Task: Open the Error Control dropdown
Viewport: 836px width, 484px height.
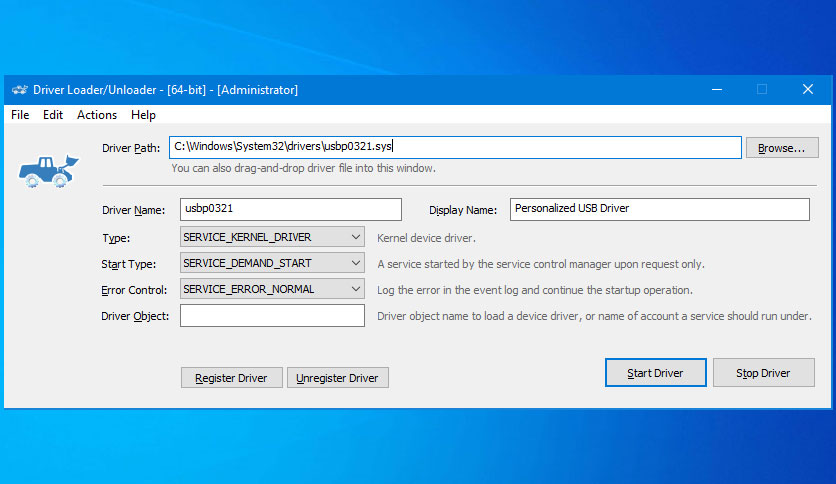Action: tap(272, 289)
